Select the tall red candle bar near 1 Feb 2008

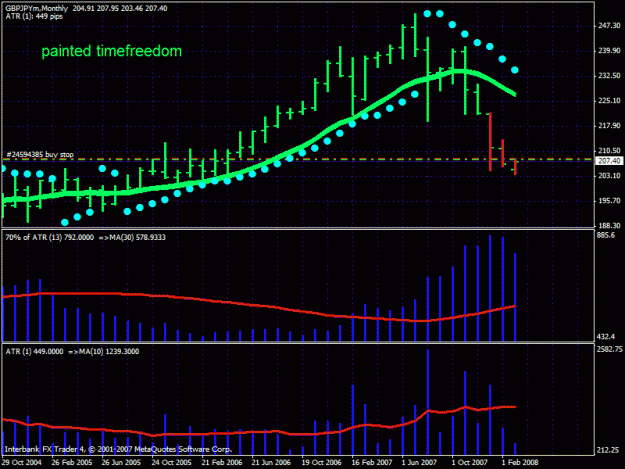point(490,142)
